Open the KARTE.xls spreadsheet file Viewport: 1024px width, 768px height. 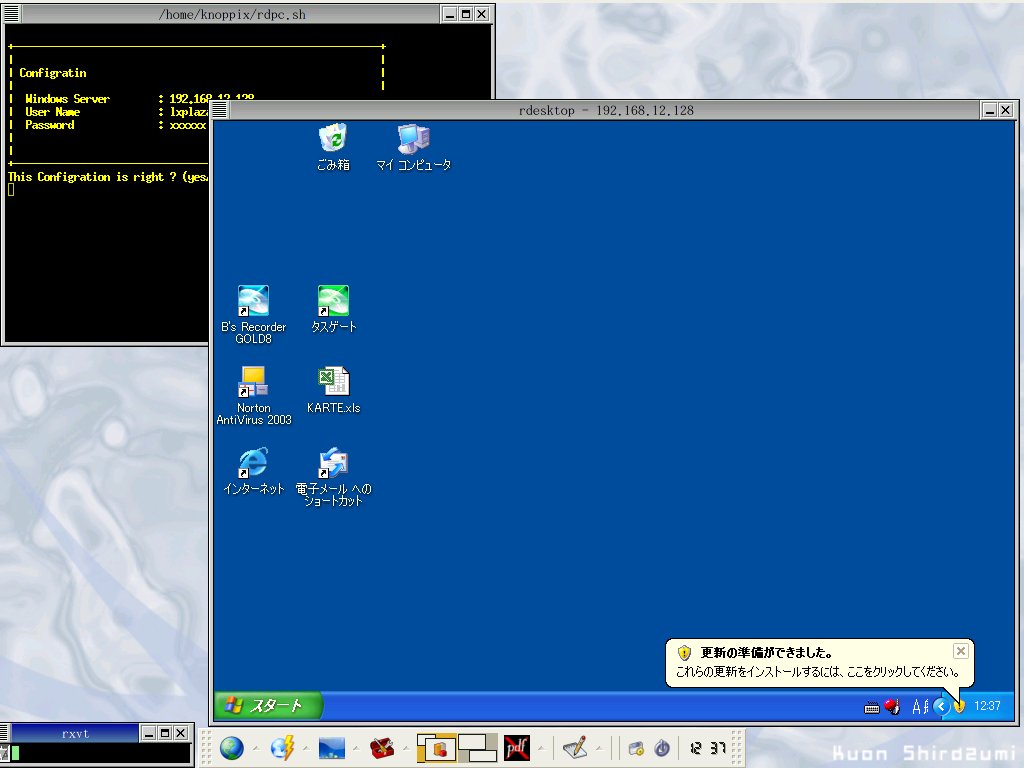(x=333, y=383)
